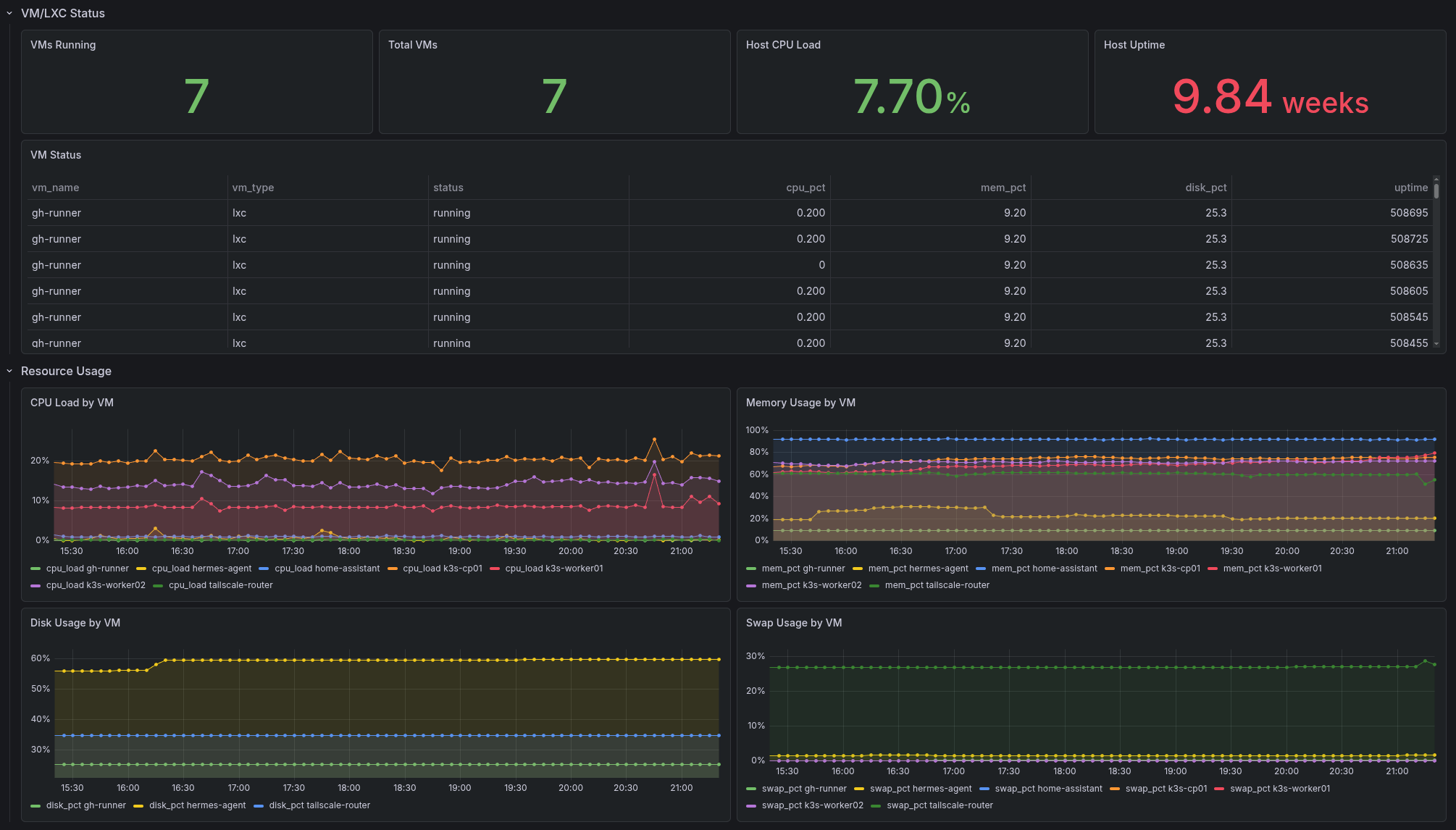Open the VM Status table scrollbar arrow
The image size is (1456, 830).
click(1437, 343)
